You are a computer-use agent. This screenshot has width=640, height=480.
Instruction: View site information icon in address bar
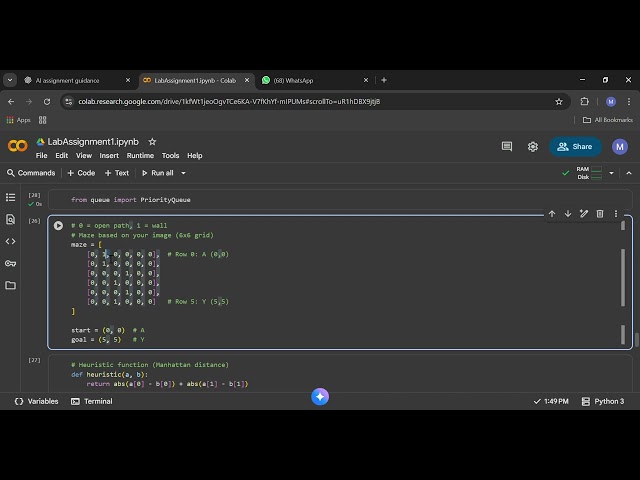(x=69, y=102)
